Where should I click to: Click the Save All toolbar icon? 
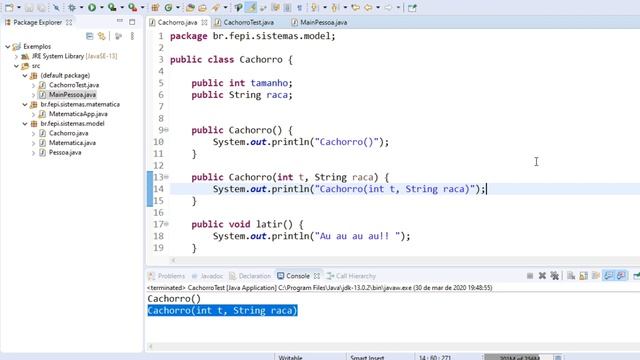pyautogui.click(x=41, y=7)
